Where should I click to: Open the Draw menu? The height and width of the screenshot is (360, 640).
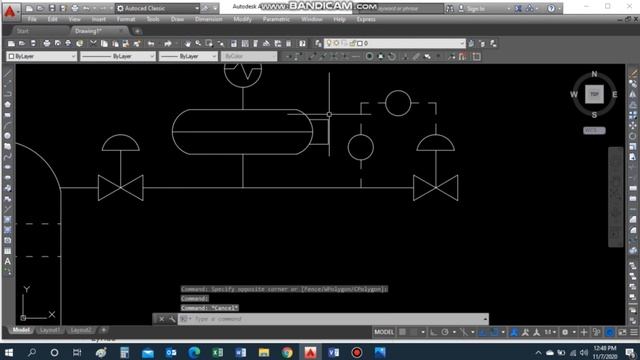(177, 19)
